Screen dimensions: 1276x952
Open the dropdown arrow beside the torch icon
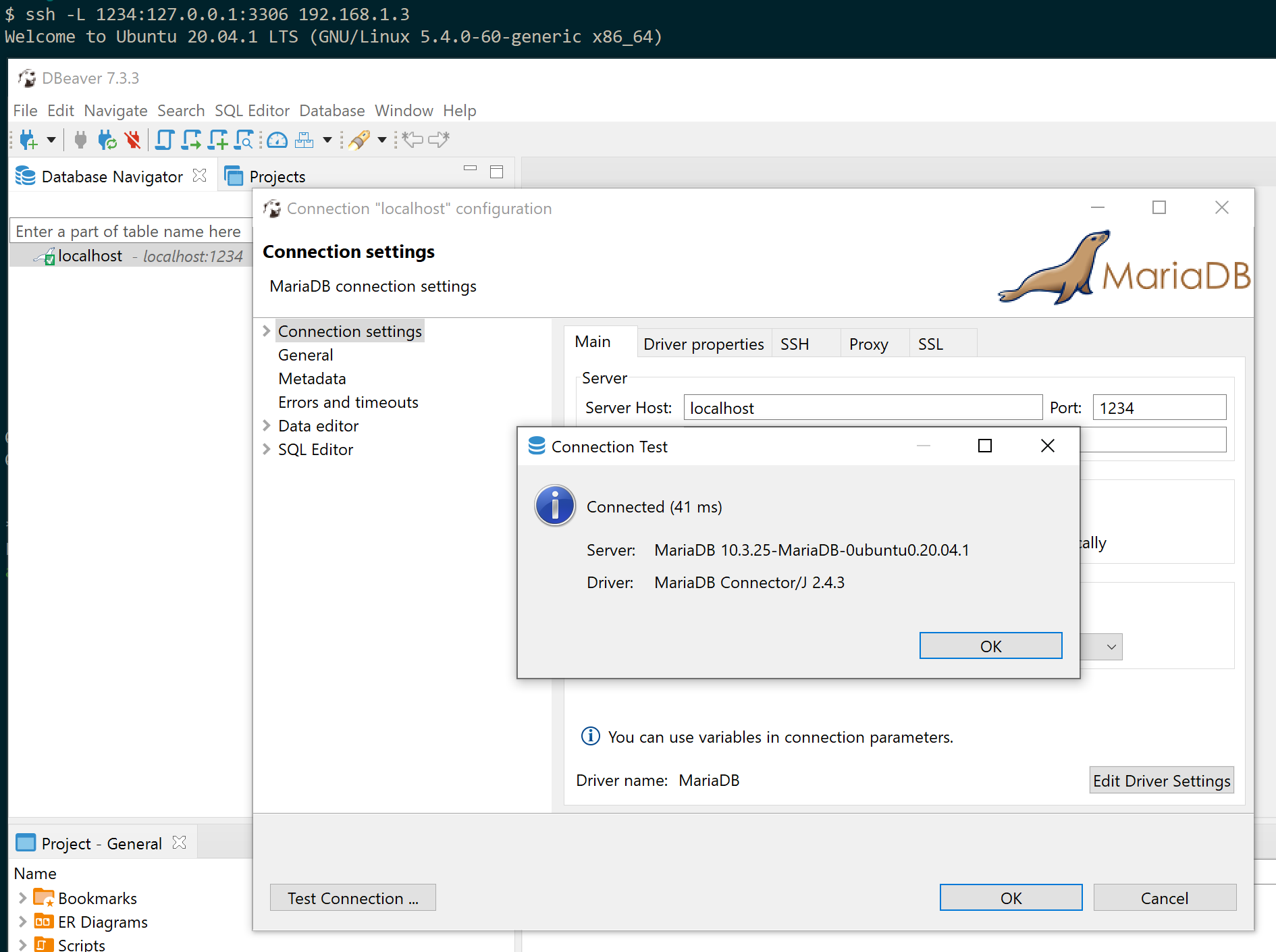coord(381,140)
